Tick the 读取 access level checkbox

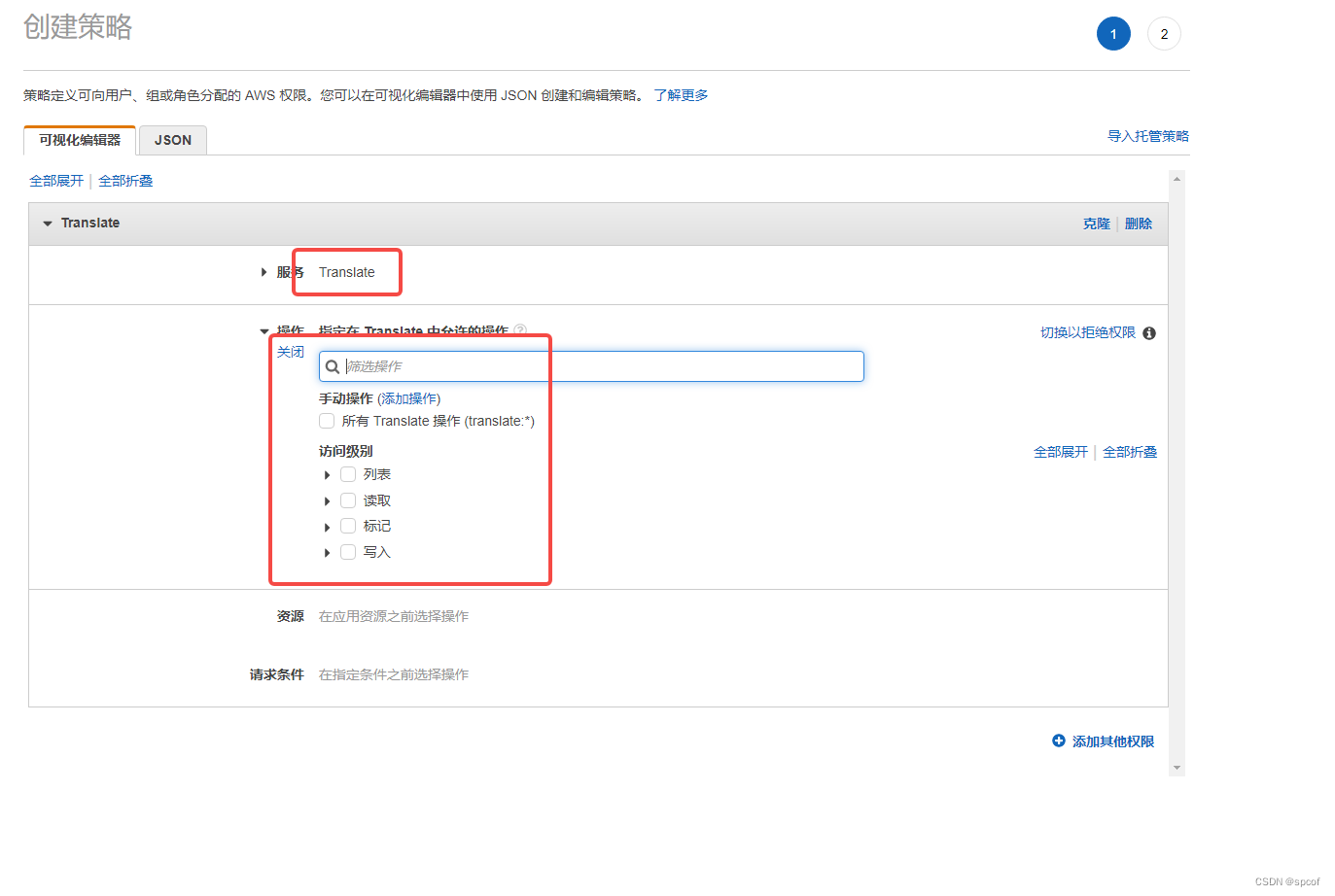[348, 500]
